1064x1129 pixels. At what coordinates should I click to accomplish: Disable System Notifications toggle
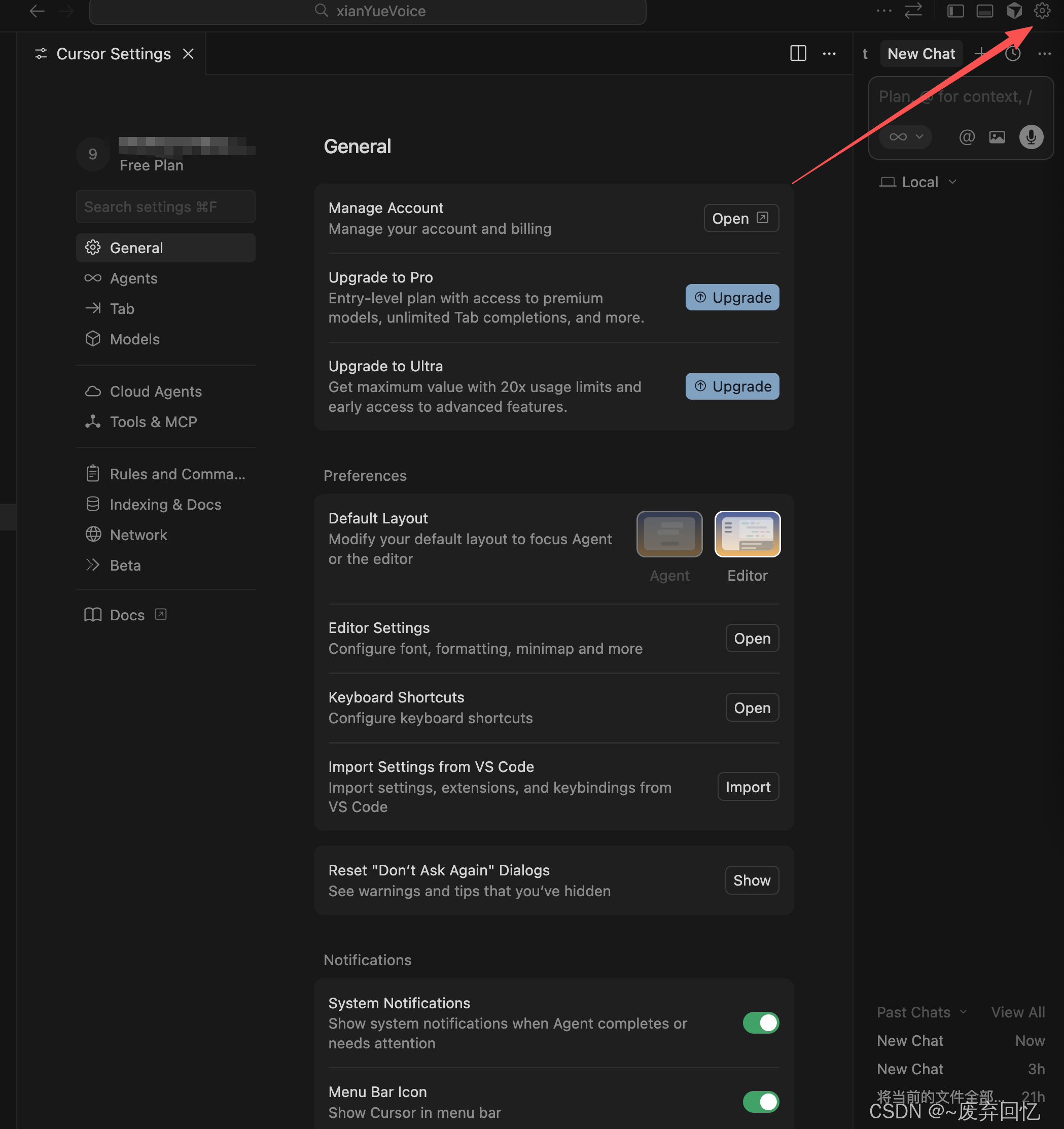[760, 1023]
